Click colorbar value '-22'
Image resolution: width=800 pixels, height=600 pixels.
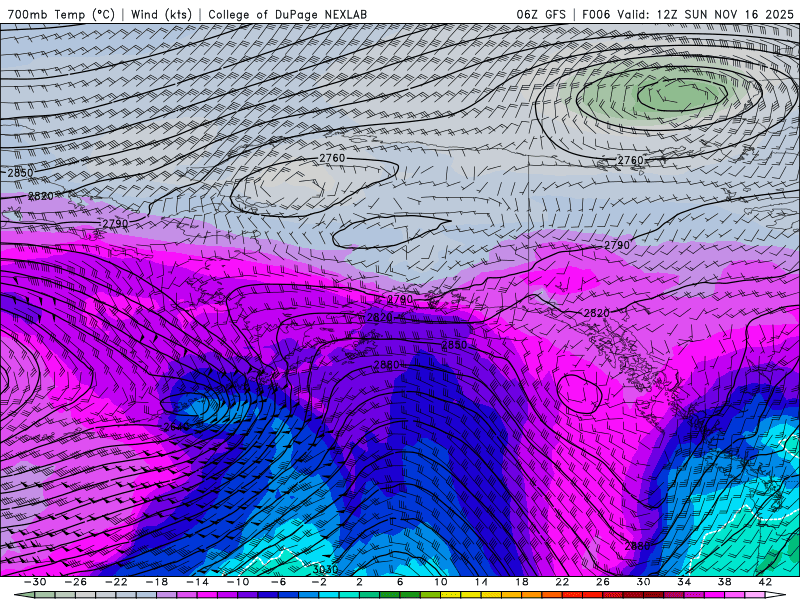tap(116, 582)
